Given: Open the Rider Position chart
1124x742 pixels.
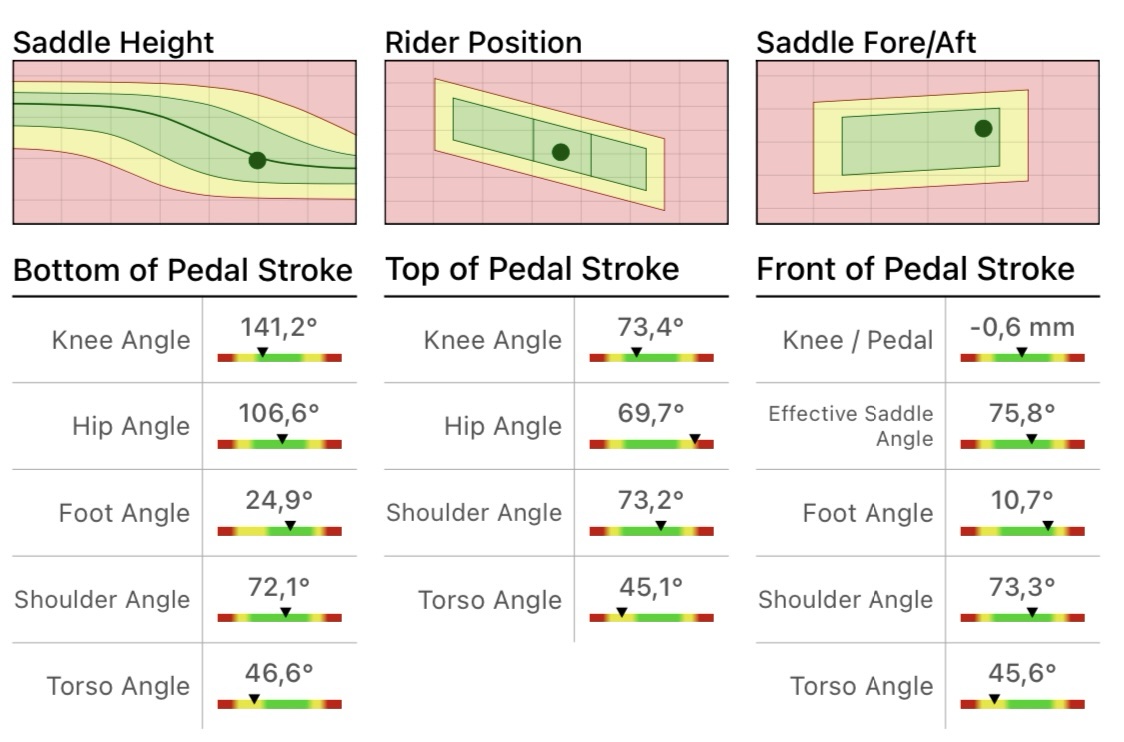Looking at the screenshot, I should pyautogui.click(x=556, y=142).
